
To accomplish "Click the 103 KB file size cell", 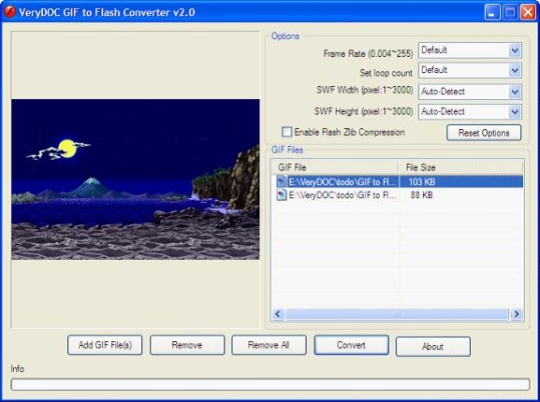I will tap(422, 182).
